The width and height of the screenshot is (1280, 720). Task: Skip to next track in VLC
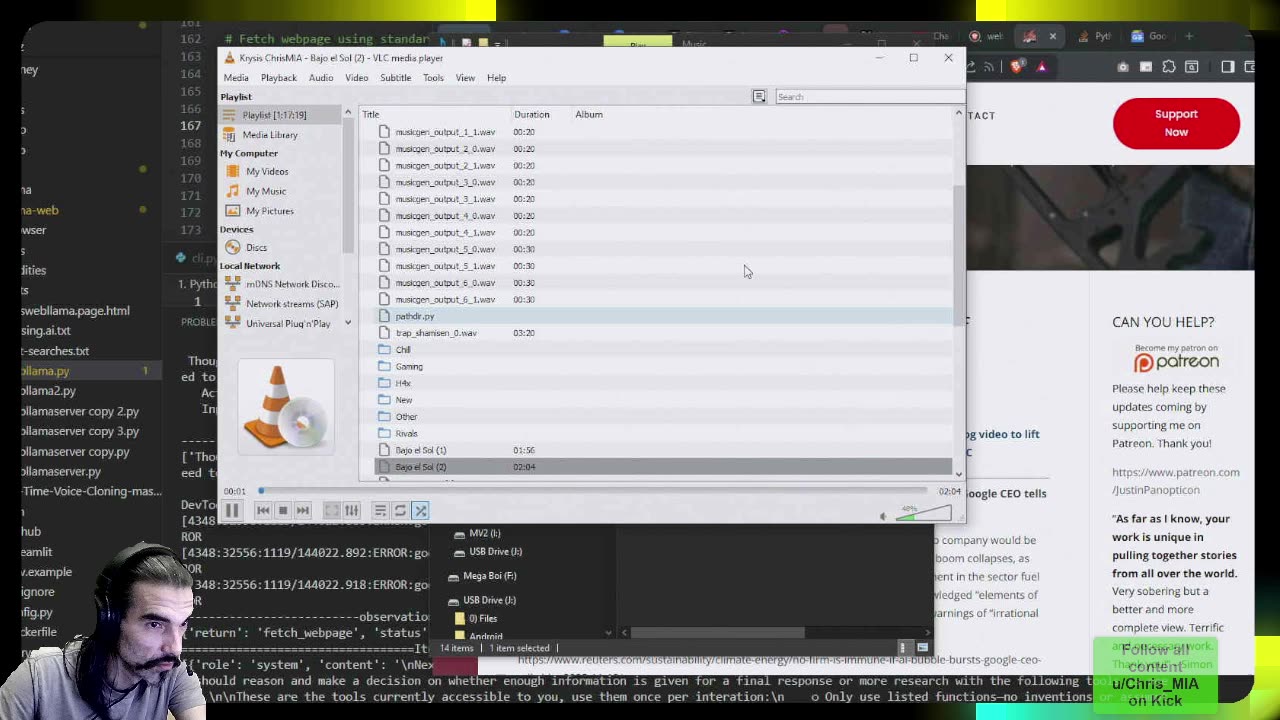[x=303, y=511]
